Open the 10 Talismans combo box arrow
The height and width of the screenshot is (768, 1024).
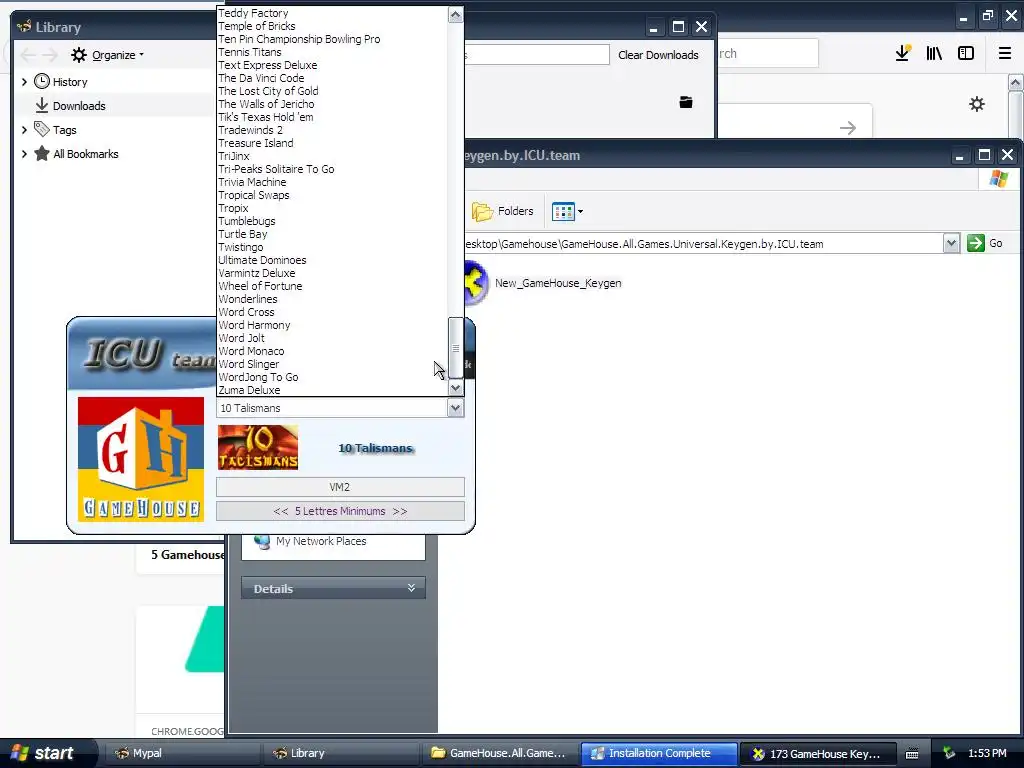(455, 408)
